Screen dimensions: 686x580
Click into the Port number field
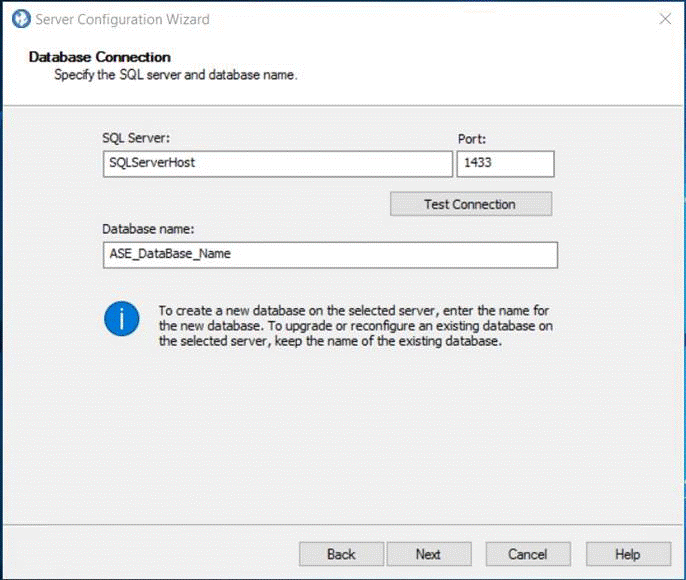[505, 164]
